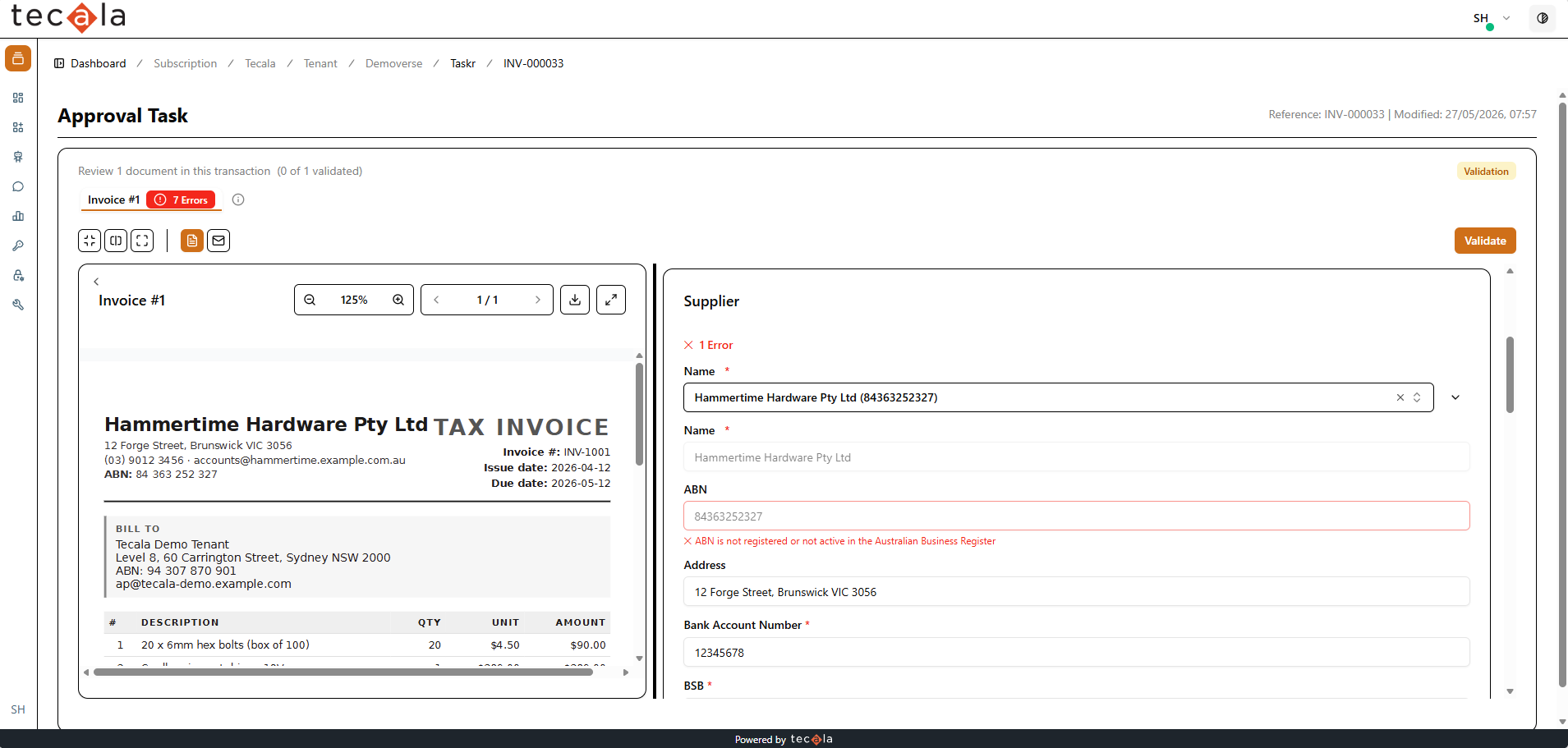Click the Address input field

[x=1077, y=592]
